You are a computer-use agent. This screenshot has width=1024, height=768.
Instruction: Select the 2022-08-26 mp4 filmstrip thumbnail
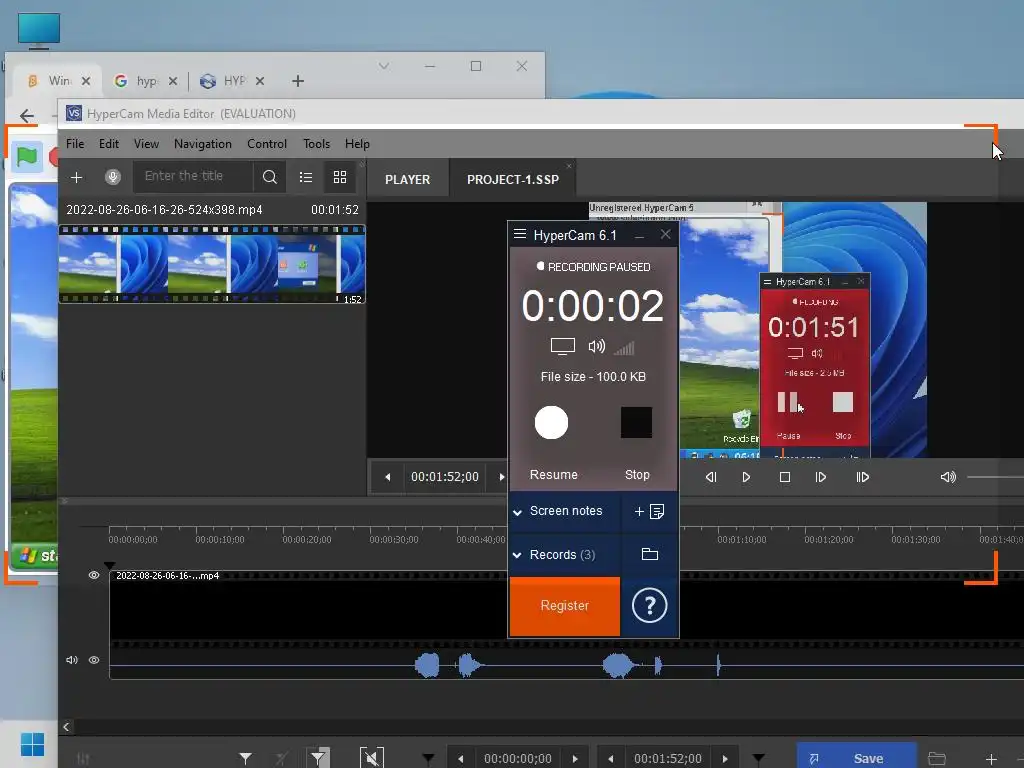[212, 264]
